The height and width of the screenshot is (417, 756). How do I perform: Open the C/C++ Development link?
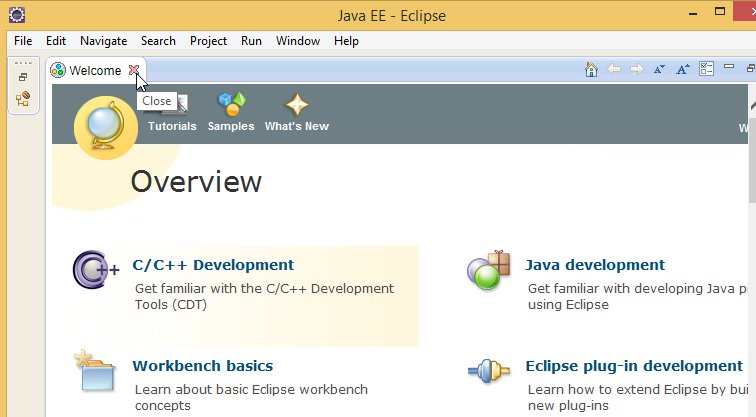coord(213,265)
